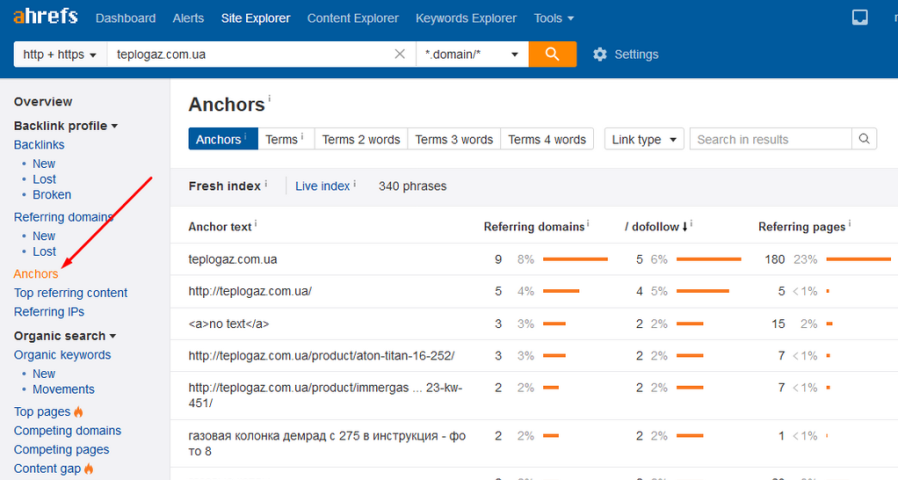Image resolution: width=898 pixels, height=480 pixels.
Task: Open the Tools menu dropdown
Action: 553,18
